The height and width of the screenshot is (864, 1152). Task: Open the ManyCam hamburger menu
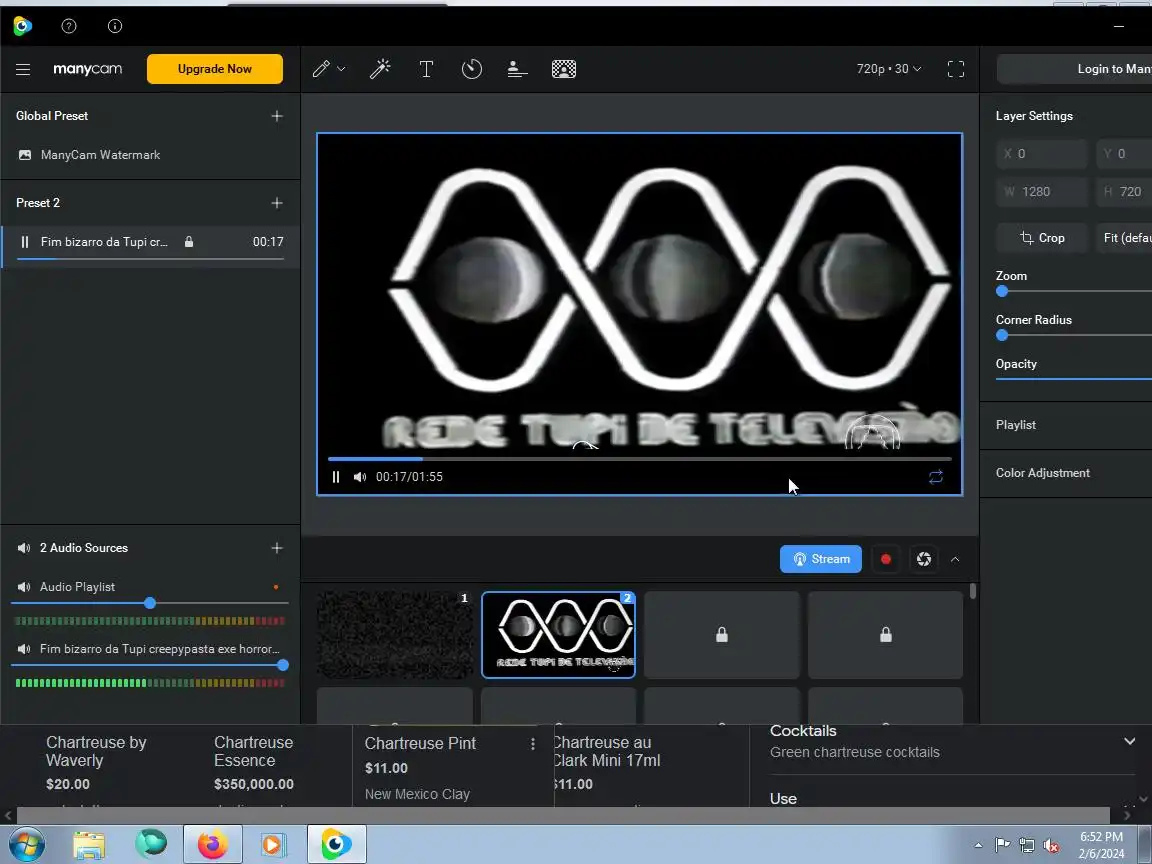[x=23, y=69]
